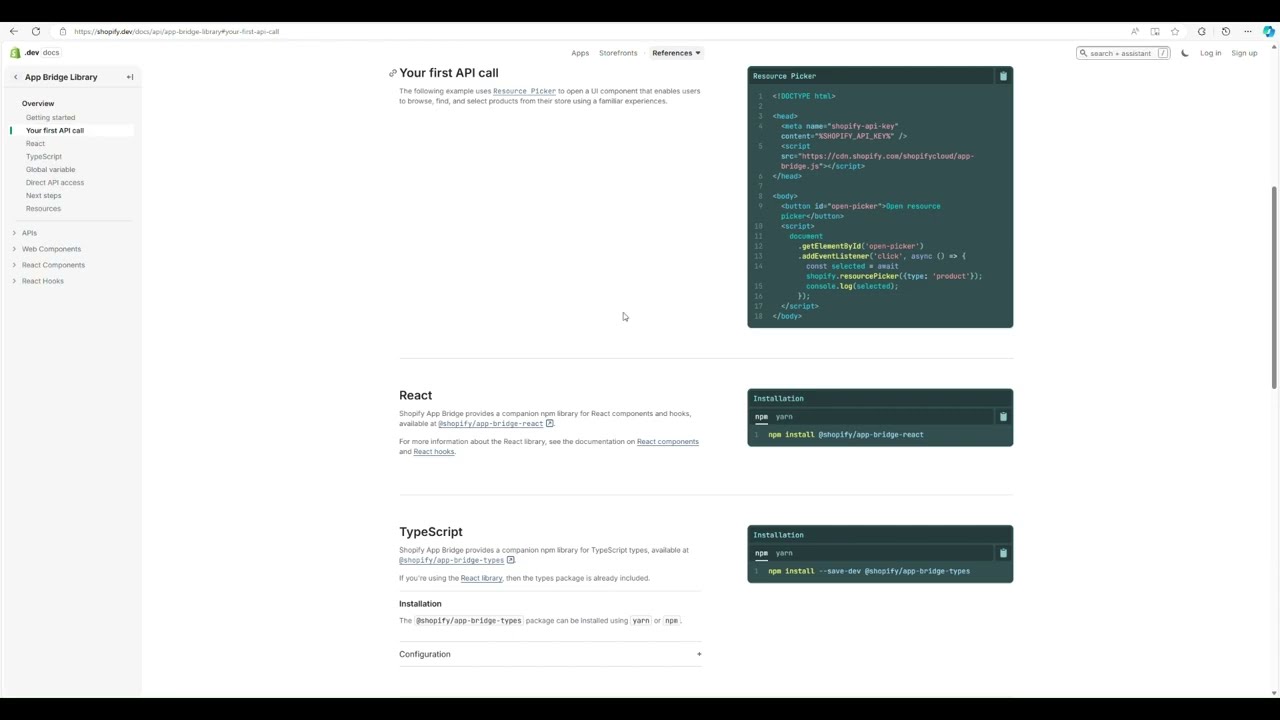
Task: Open the Read aloud icon in address bar
Action: click(1135, 31)
